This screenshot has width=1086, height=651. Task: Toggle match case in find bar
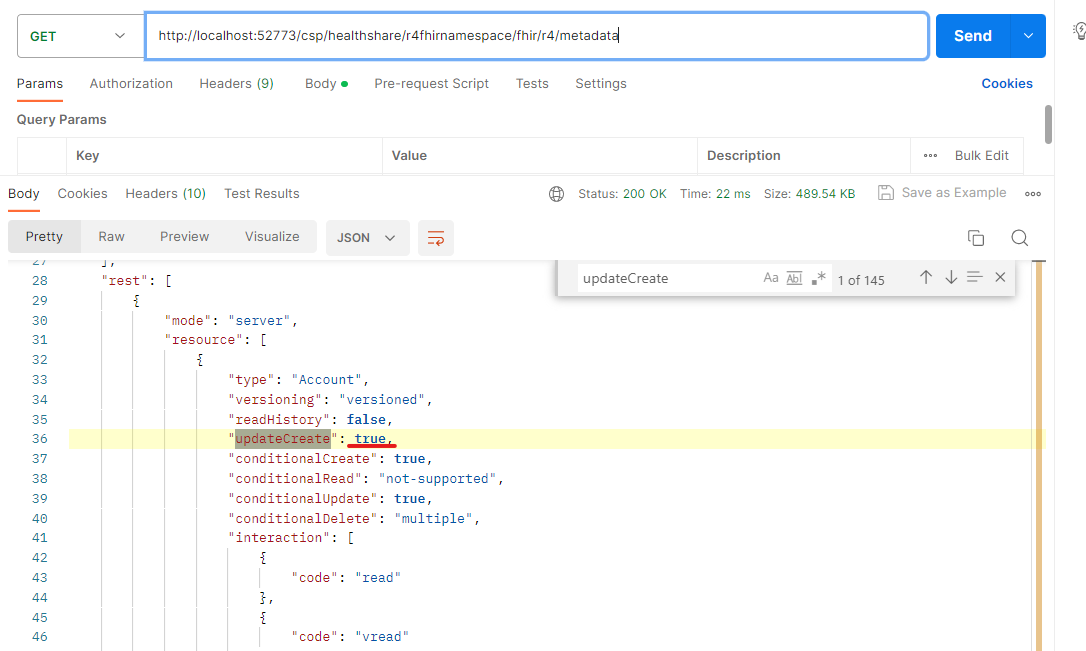771,278
